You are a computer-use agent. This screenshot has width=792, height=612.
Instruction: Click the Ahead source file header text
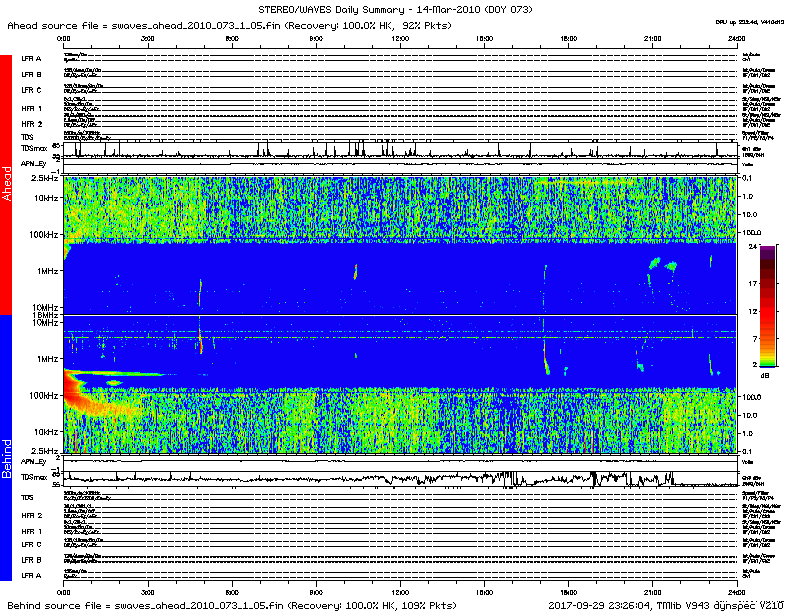tap(230, 24)
